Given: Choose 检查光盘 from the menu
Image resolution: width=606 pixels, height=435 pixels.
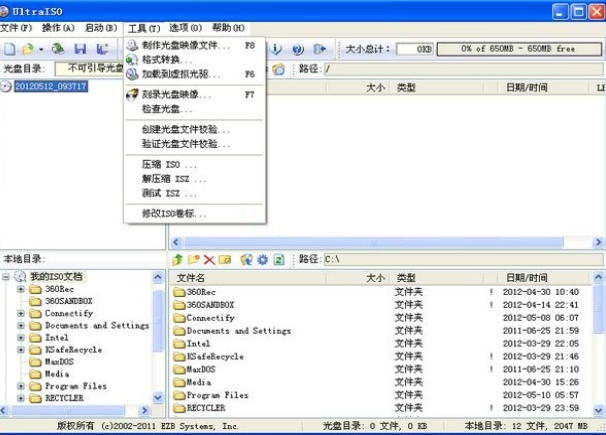Looking at the screenshot, I should point(194,109).
